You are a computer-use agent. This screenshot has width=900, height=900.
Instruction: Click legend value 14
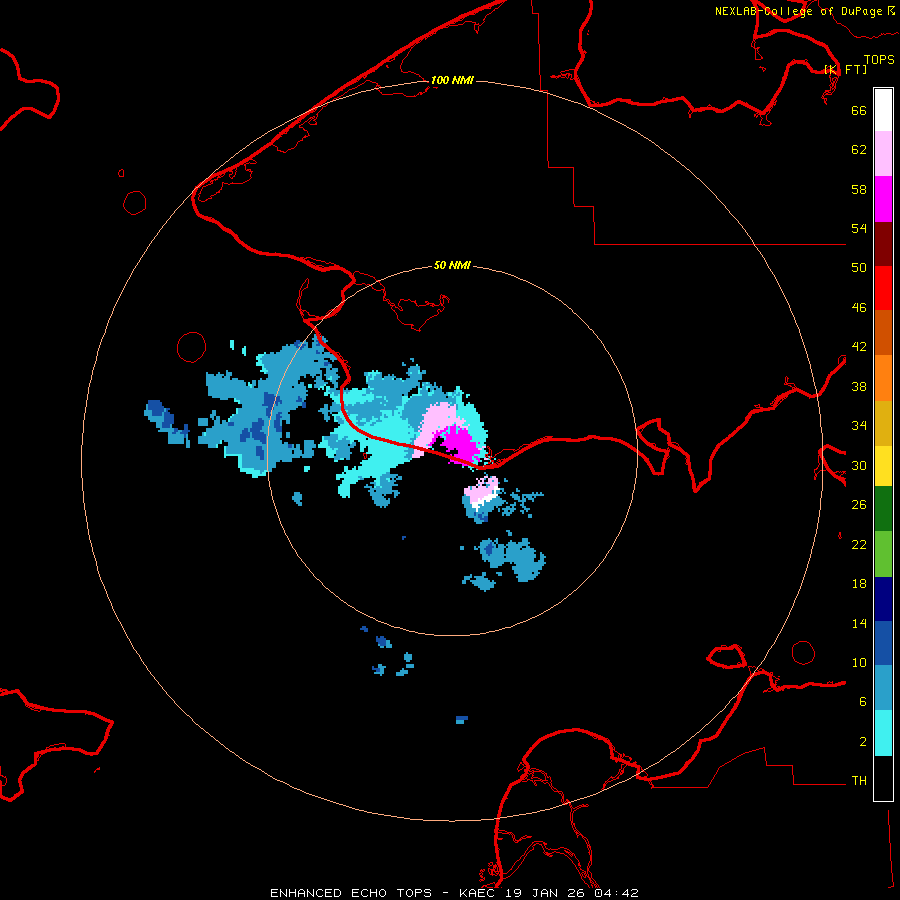pyautogui.click(x=859, y=623)
